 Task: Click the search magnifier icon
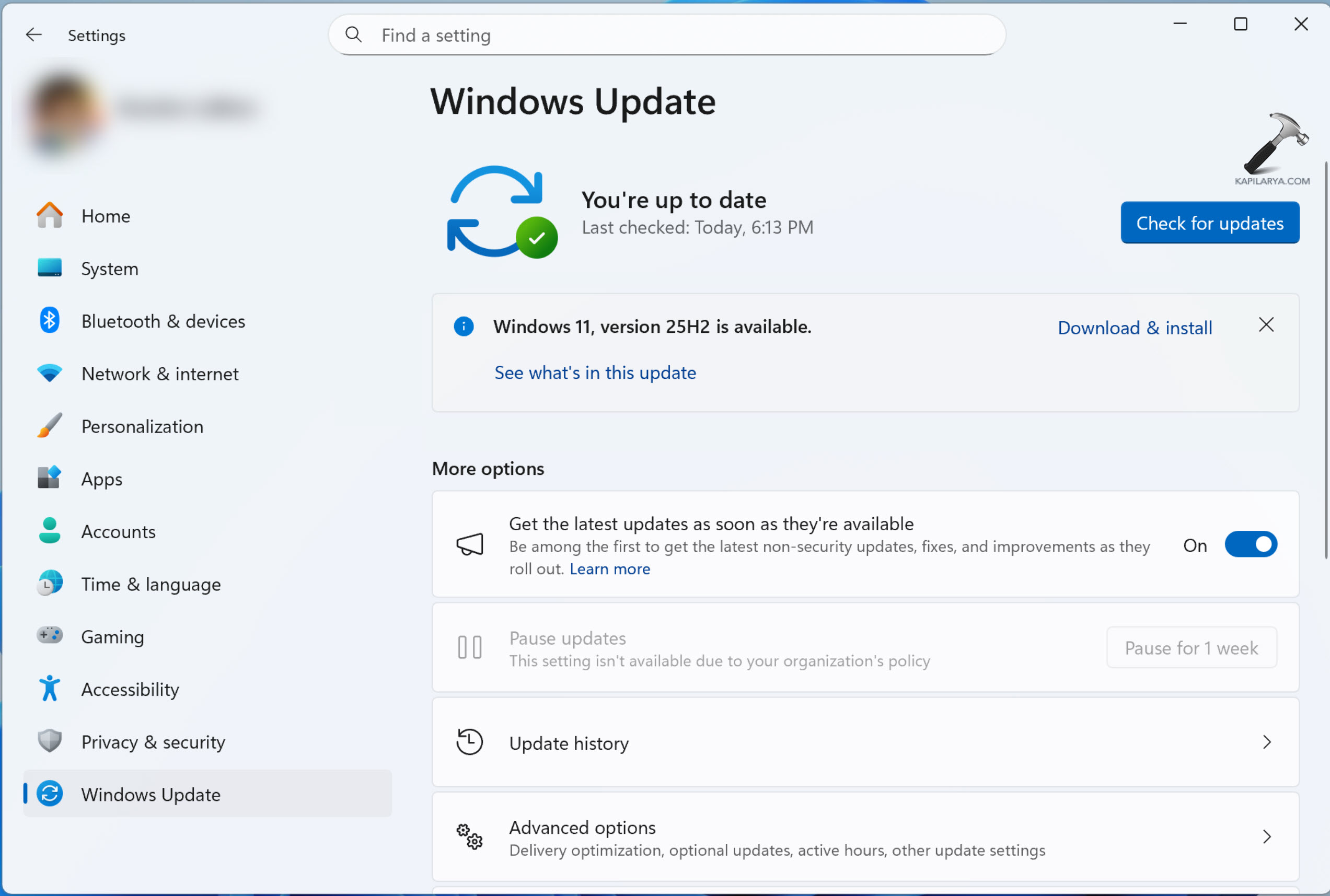(354, 35)
